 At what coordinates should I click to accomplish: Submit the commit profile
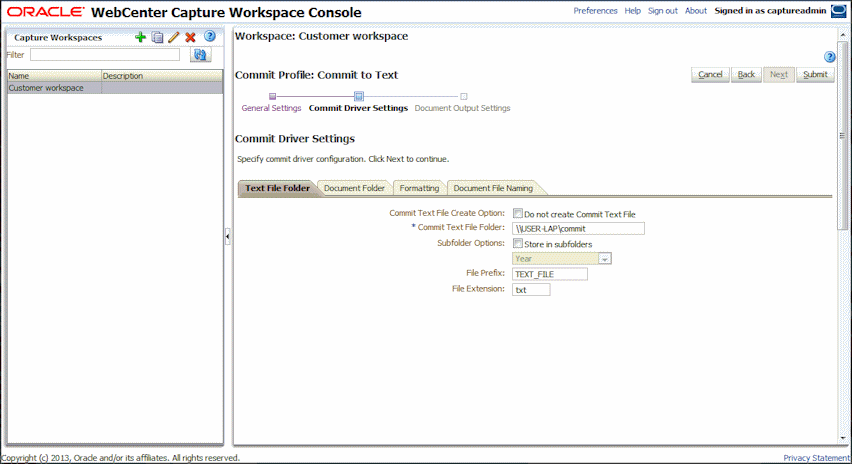coord(815,74)
